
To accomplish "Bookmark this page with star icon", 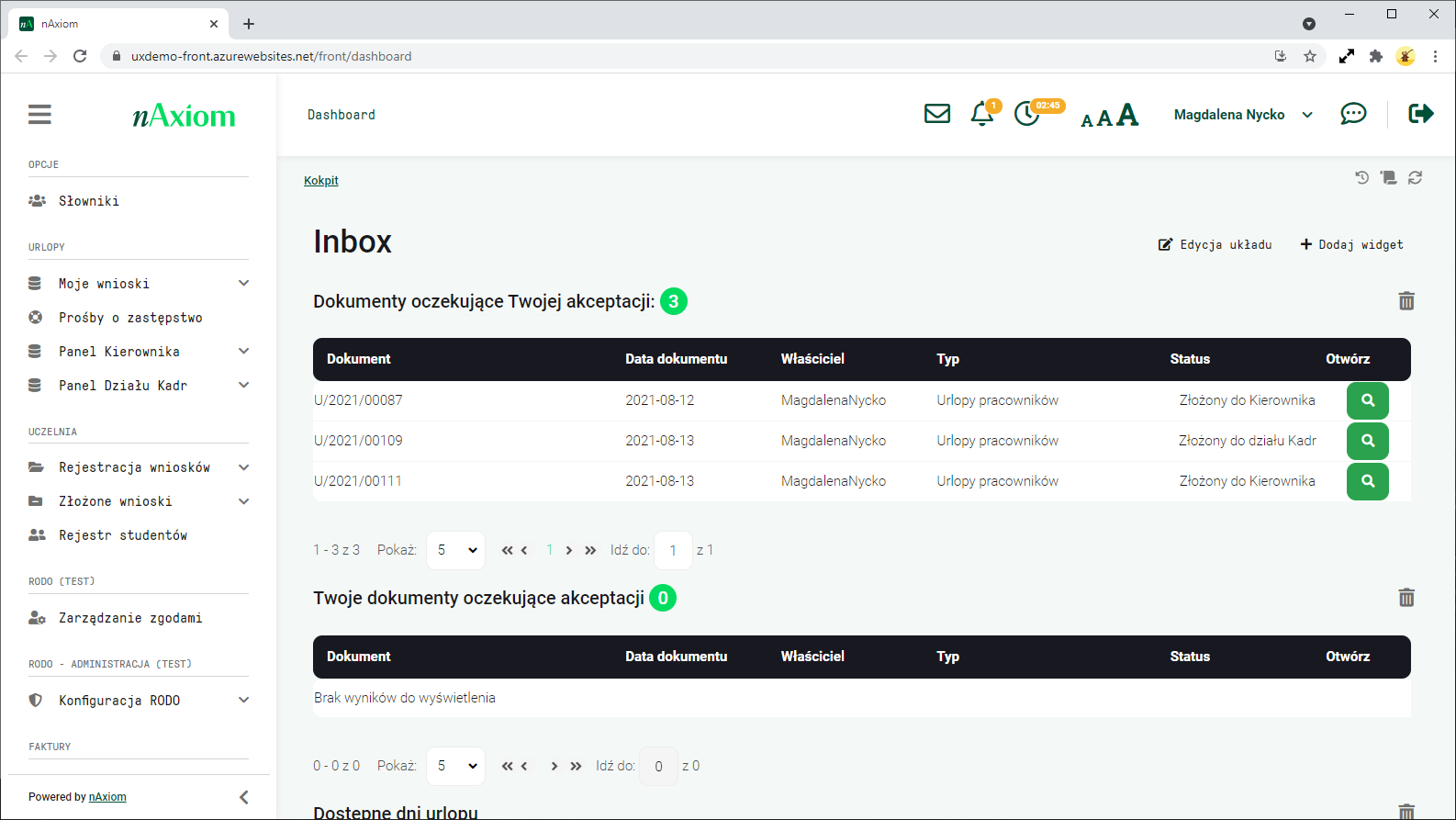I will (1310, 56).
